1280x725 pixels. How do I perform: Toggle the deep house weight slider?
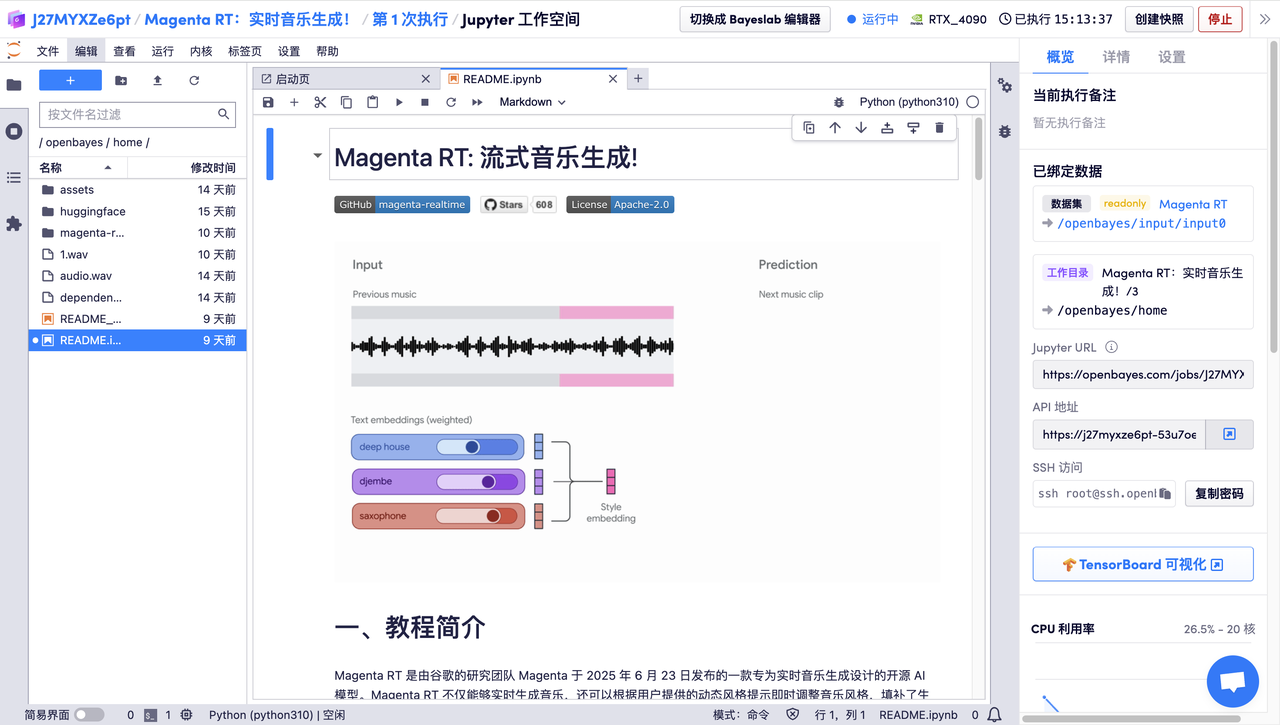(x=477, y=447)
